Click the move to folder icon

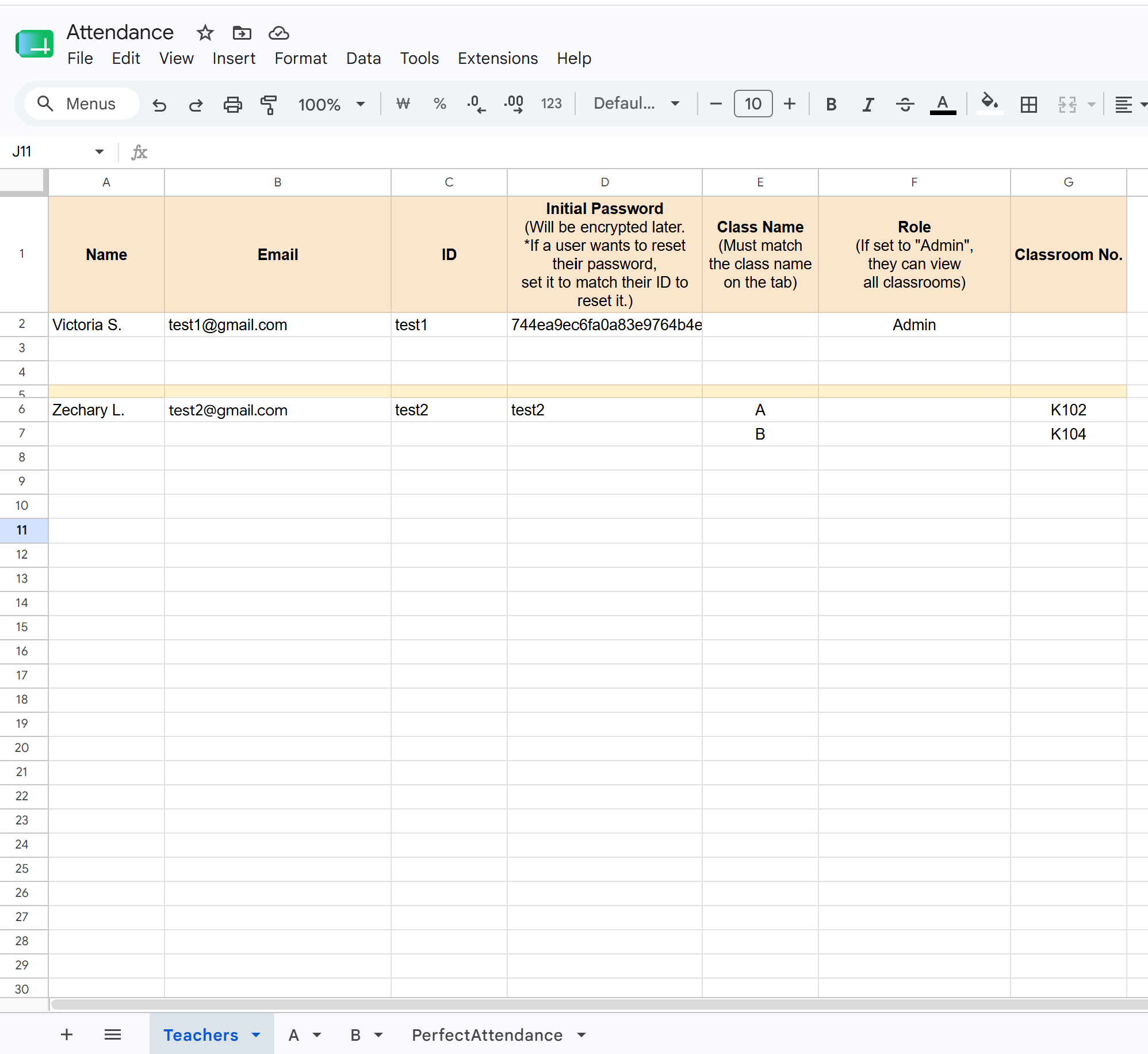tap(242, 33)
